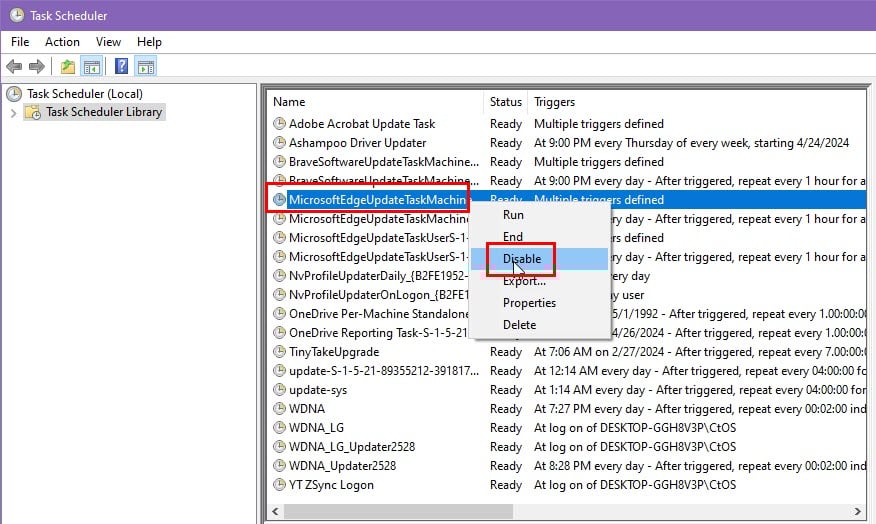Viewport: 876px width, 524px height.
Task: Click the 7:27 PM every day trigger
Action: pos(699,408)
